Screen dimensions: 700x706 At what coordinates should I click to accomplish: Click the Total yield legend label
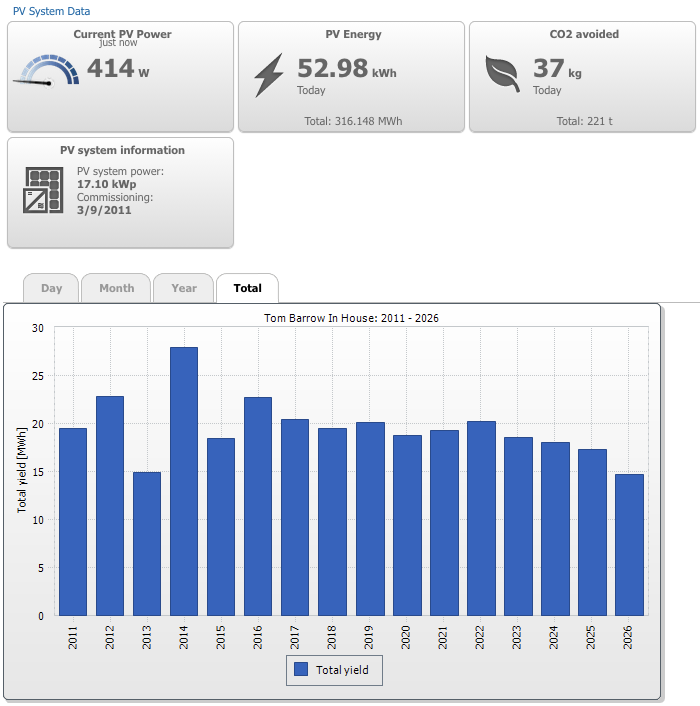(x=342, y=670)
